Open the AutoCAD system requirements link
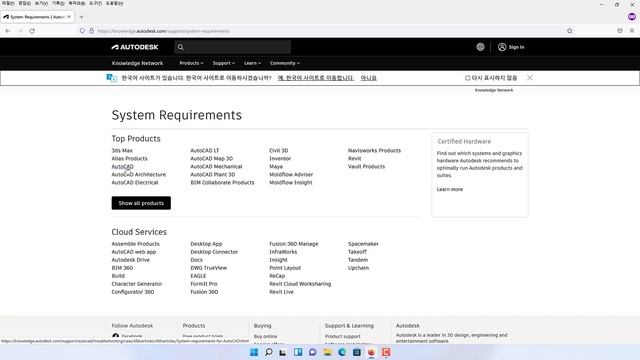This screenshot has width=640, height=360. 122,167
